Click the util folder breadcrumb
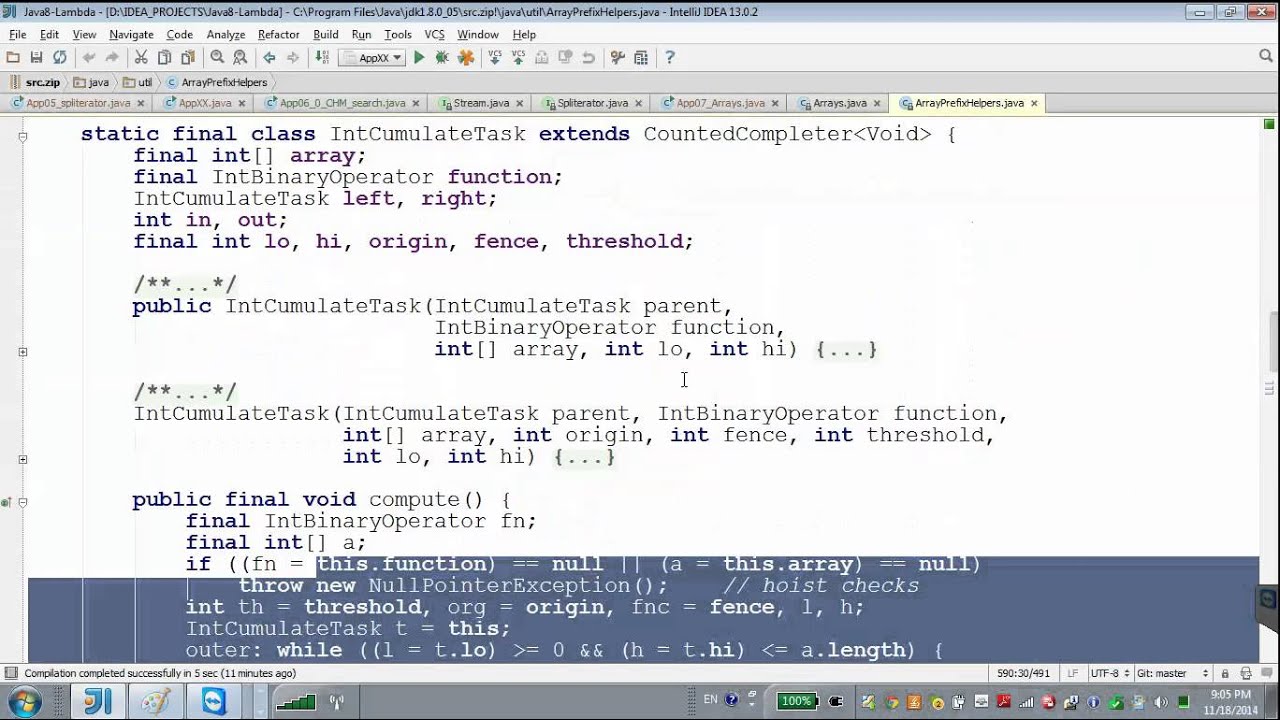1280x720 pixels. pyautogui.click(x=139, y=82)
